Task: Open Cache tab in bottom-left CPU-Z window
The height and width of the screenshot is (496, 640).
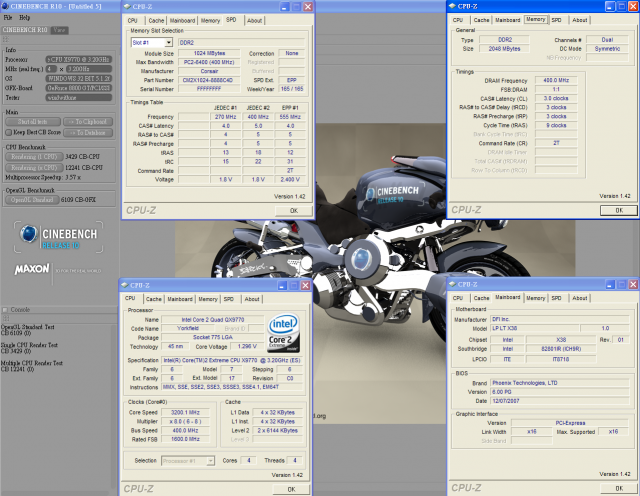Action: (154, 299)
